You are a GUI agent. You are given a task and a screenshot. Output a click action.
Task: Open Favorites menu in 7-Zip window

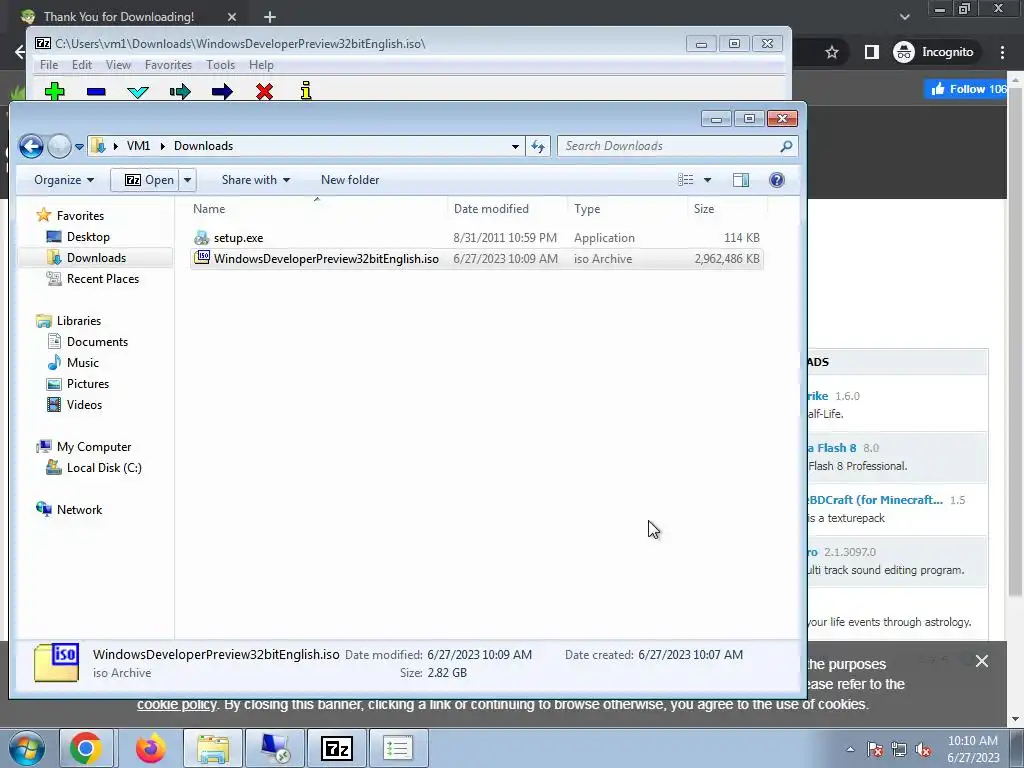coord(168,65)
